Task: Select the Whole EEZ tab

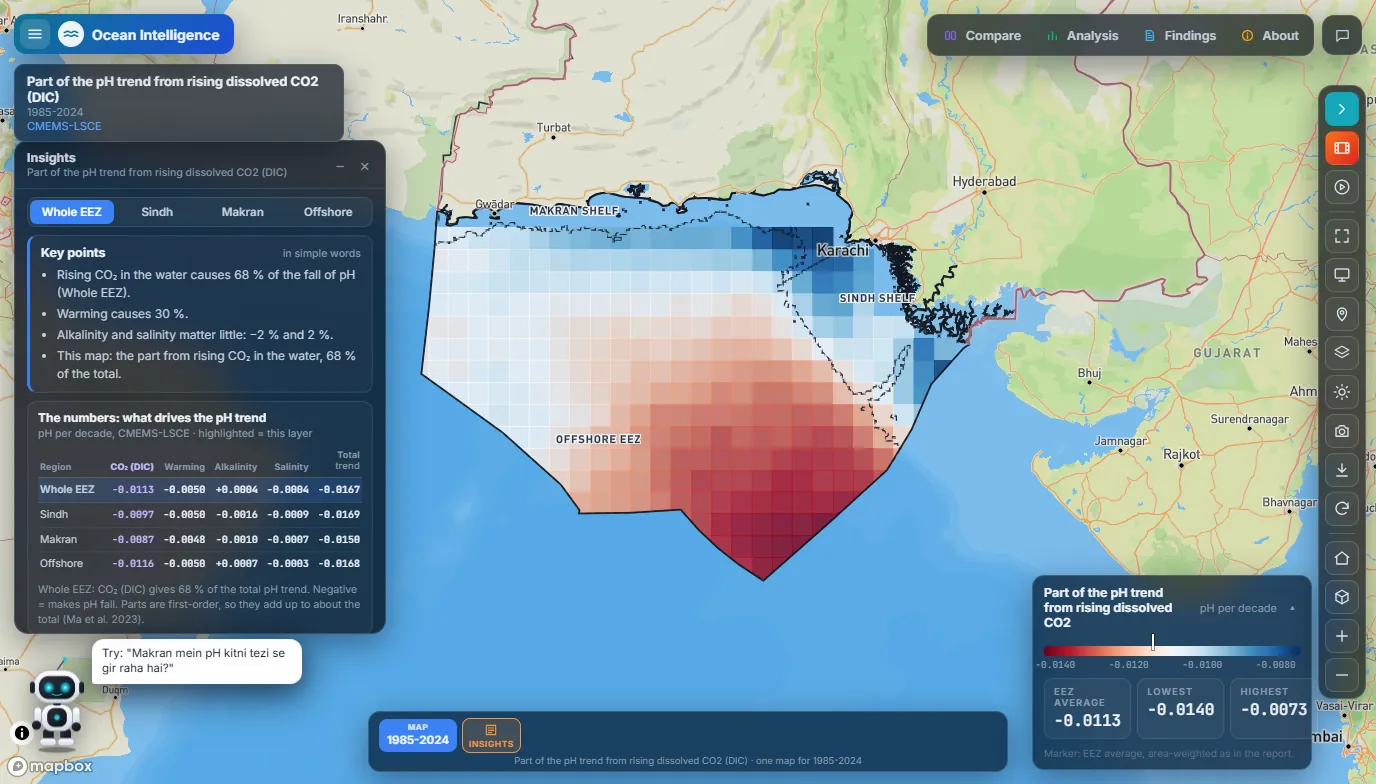Action: tap(72, 212)
